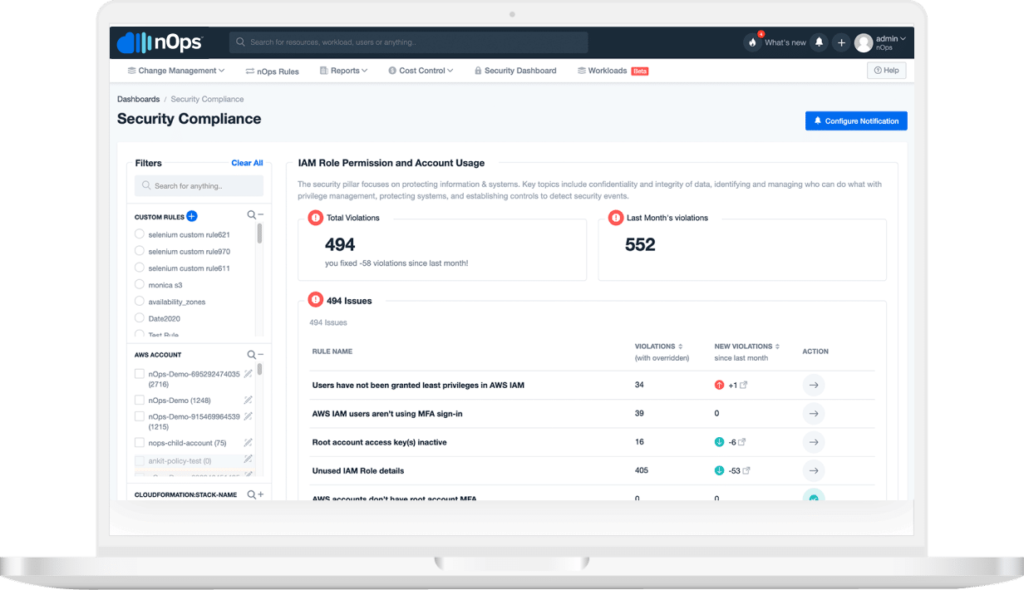Click AWS Account list scrollbar

tap(259, 369)
